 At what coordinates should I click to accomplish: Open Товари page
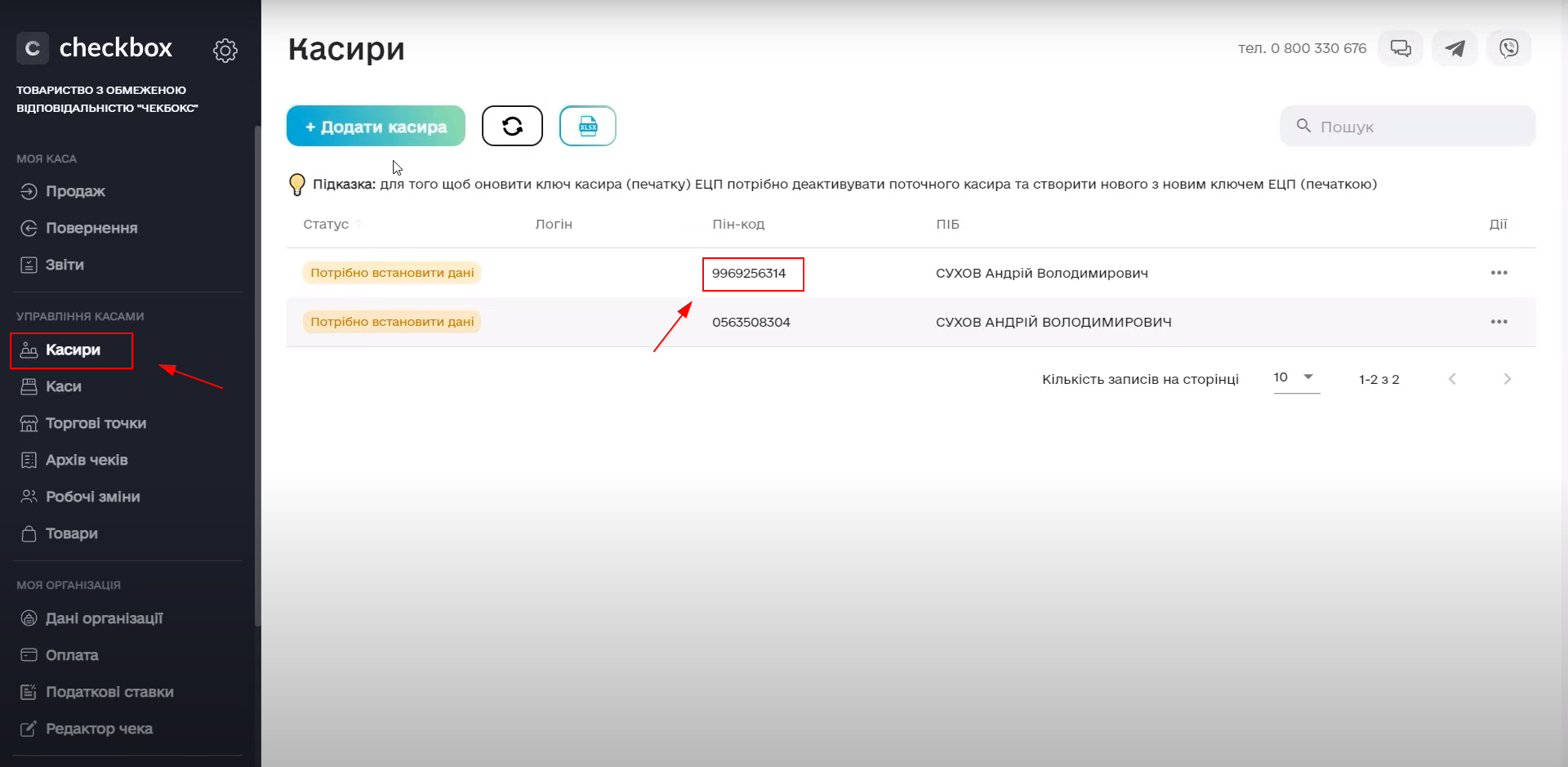(59, 533)
